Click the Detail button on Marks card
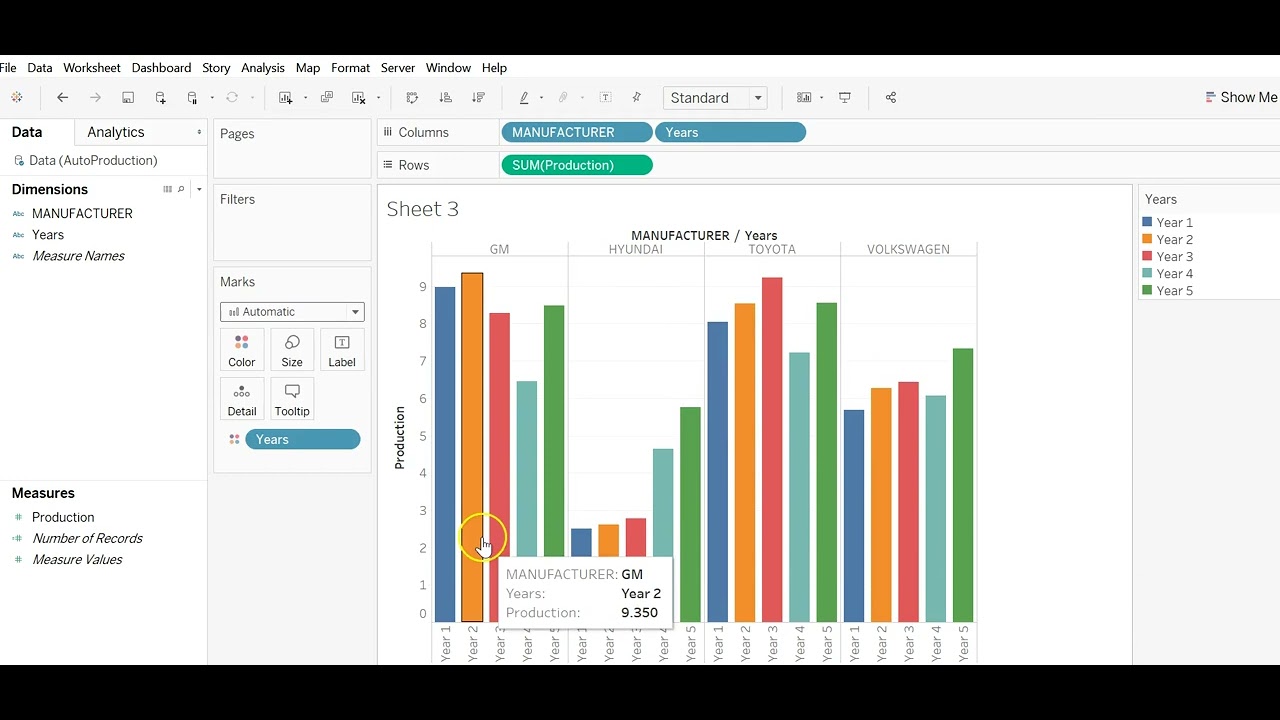1280x720 pixels. point(242,400)
